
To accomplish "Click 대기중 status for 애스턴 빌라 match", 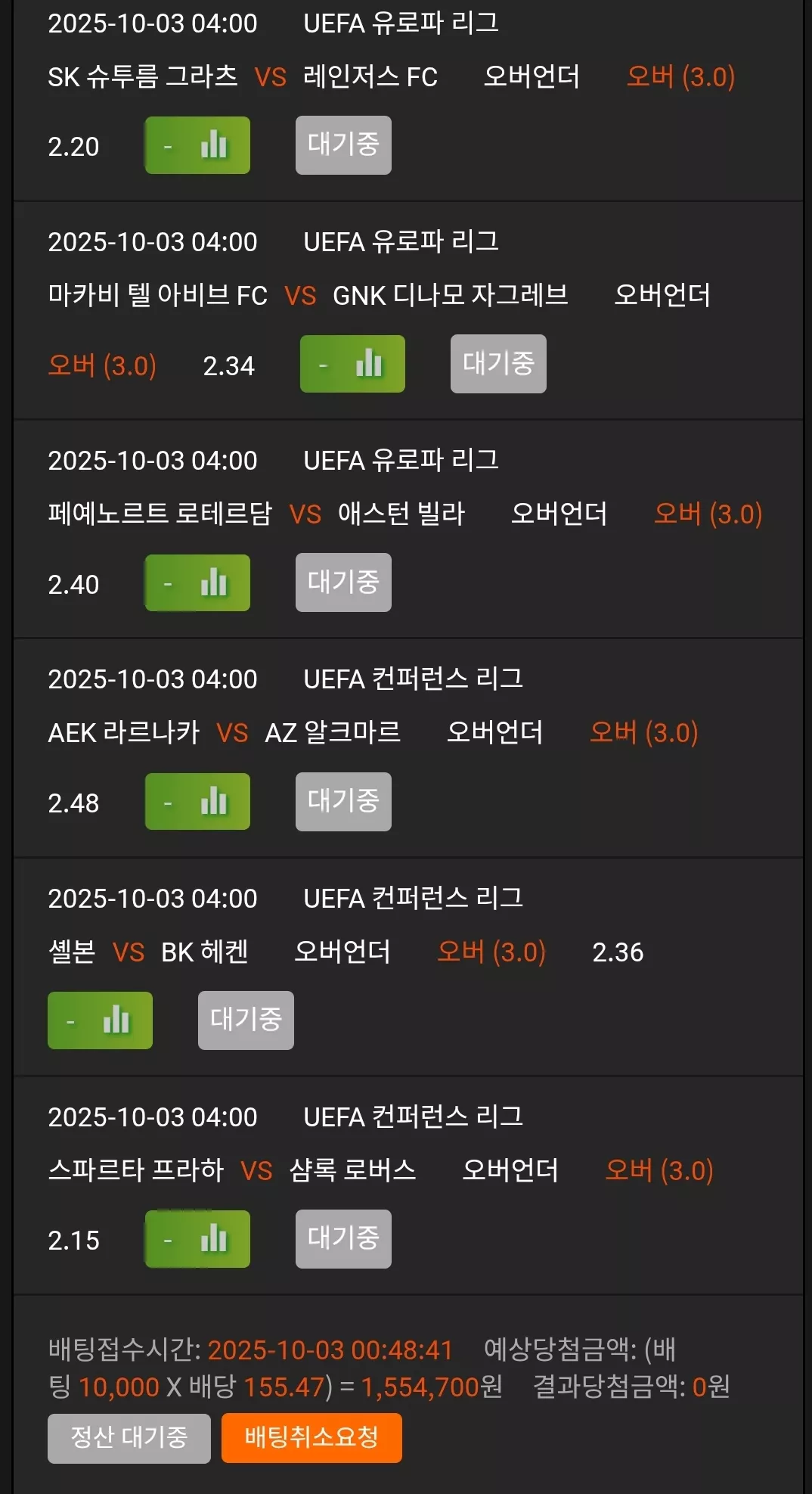I will [343, 582].
